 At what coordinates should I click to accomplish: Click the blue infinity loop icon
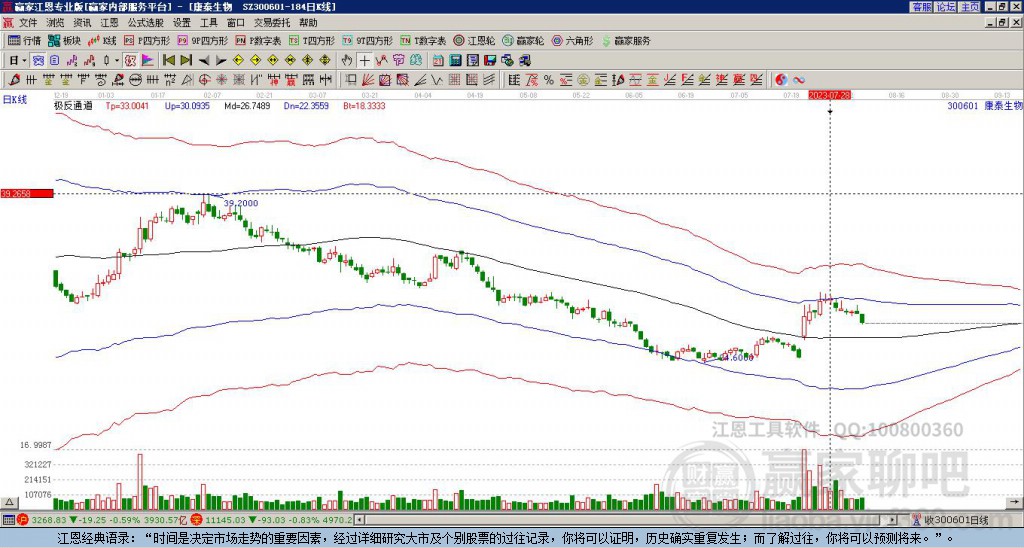click(x=799, y=80)
